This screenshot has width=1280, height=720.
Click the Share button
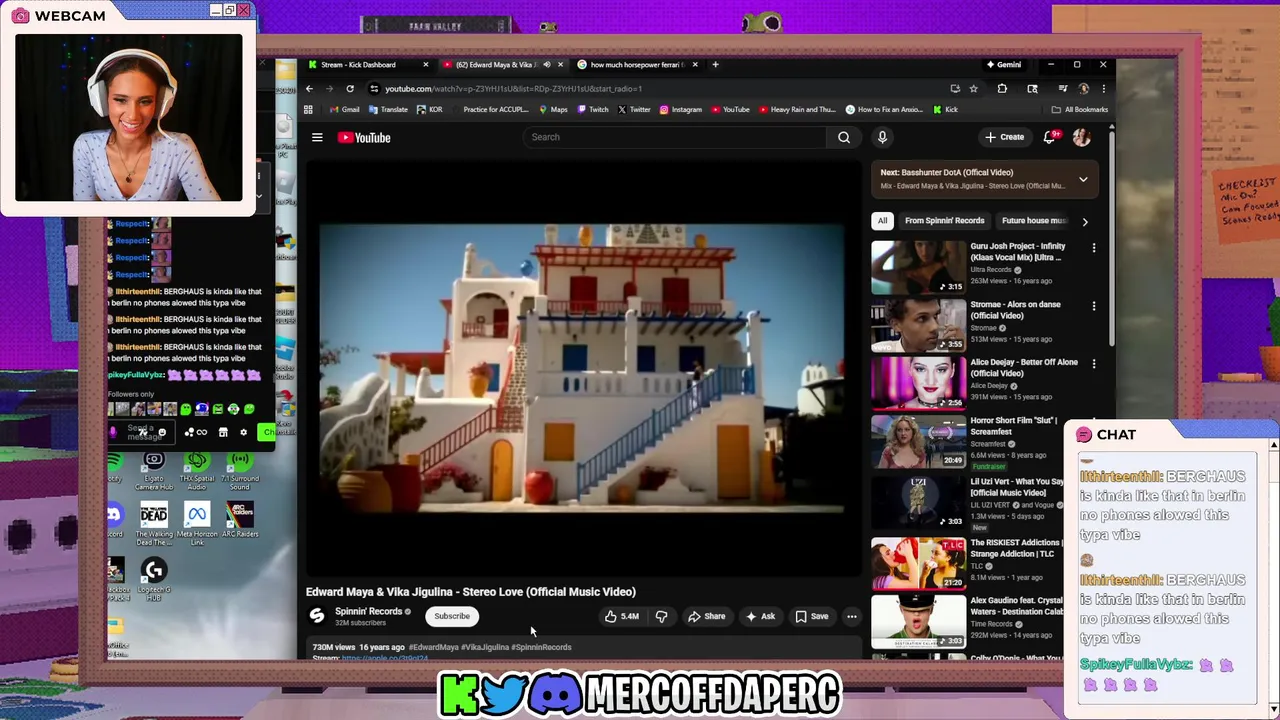coord(707,616)
